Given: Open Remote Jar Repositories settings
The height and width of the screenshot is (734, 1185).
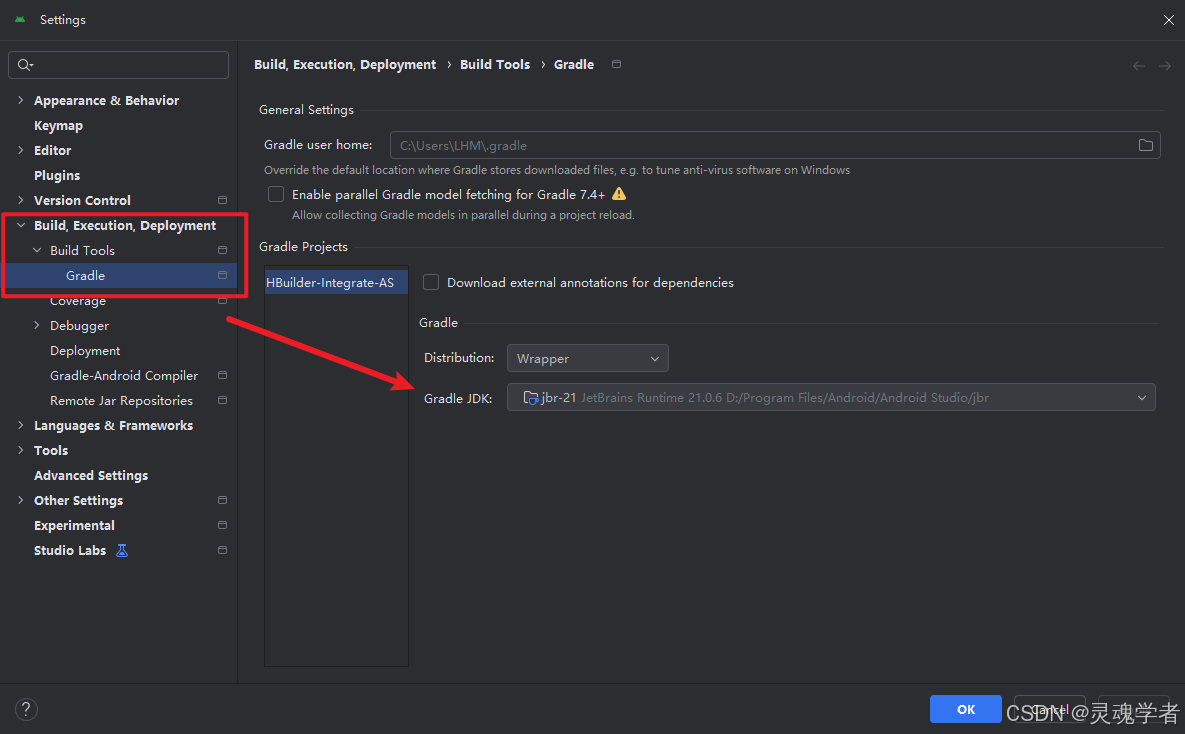Looking at the screenshot, I should (121, 401).
